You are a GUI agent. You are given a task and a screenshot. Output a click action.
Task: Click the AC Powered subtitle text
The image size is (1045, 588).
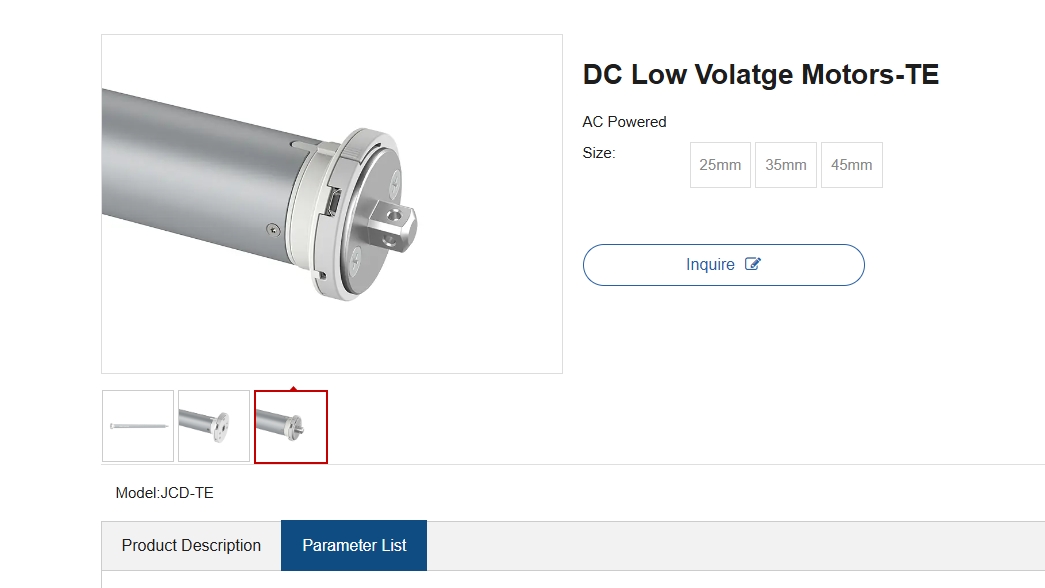tap(624, 122)
